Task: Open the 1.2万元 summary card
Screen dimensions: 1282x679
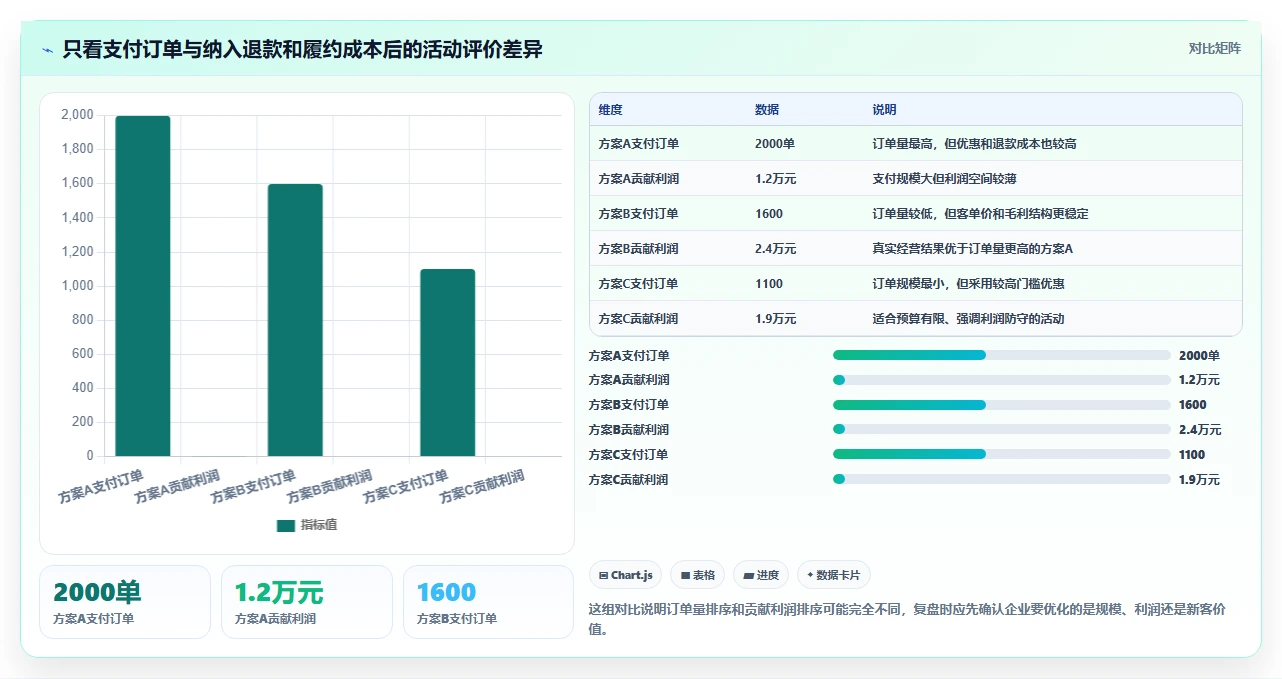Action: (307, 602)
